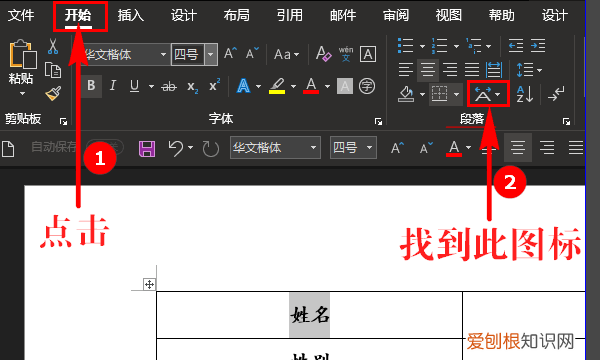
Task: Apply a character border with the boxed A icon
Action: 368,54
